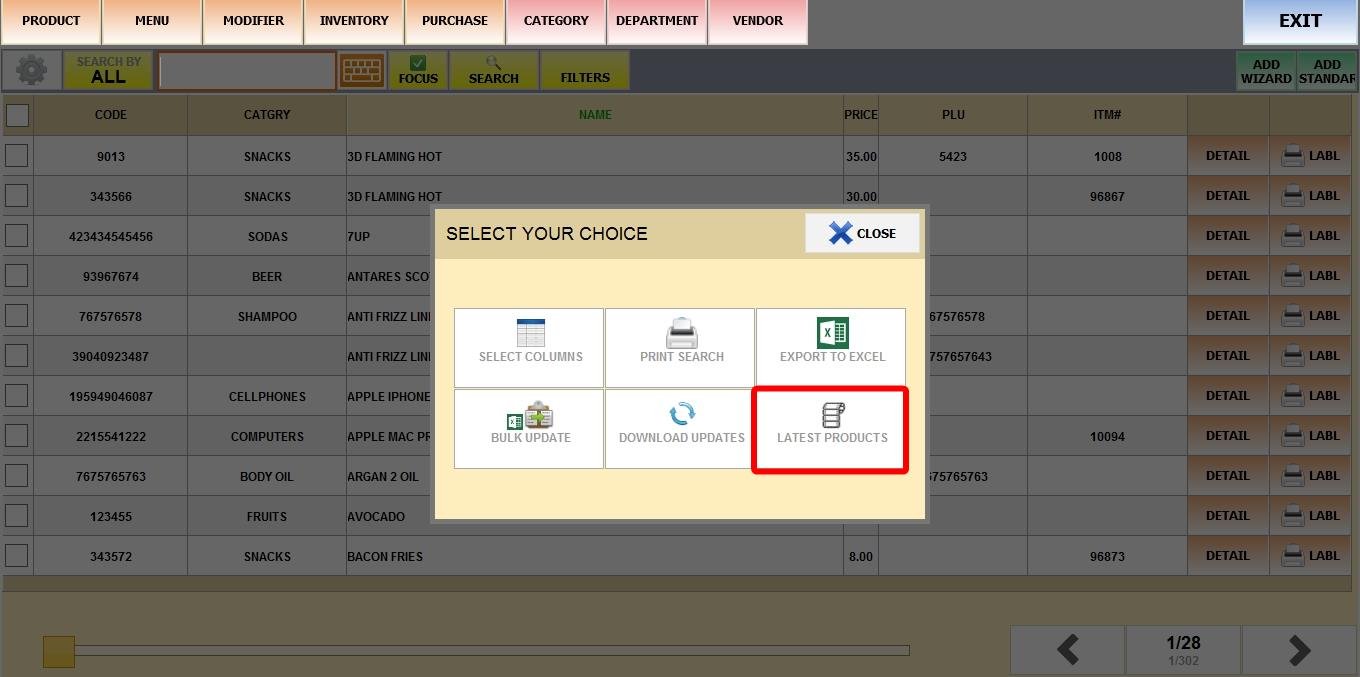Switch to the Inventory tab
1360x677 pixels.
coord(354,21)
